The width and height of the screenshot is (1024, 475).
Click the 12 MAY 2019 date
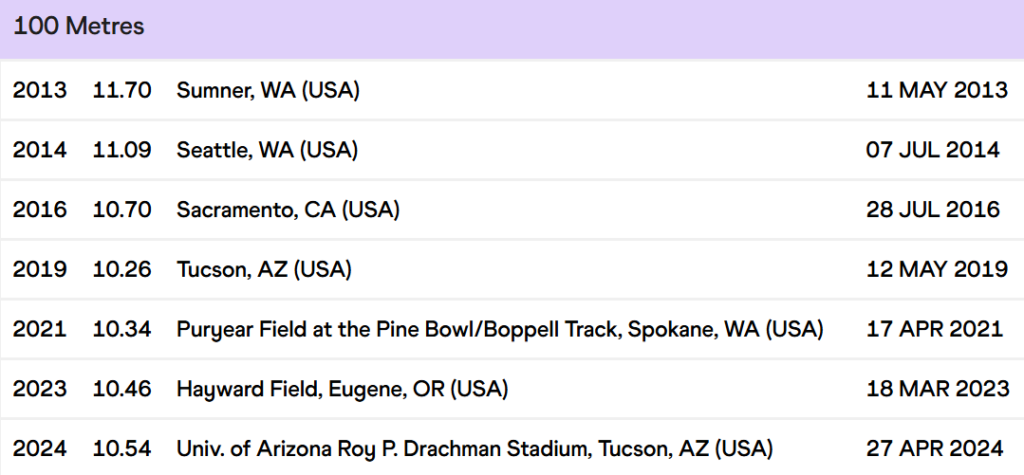937,269
